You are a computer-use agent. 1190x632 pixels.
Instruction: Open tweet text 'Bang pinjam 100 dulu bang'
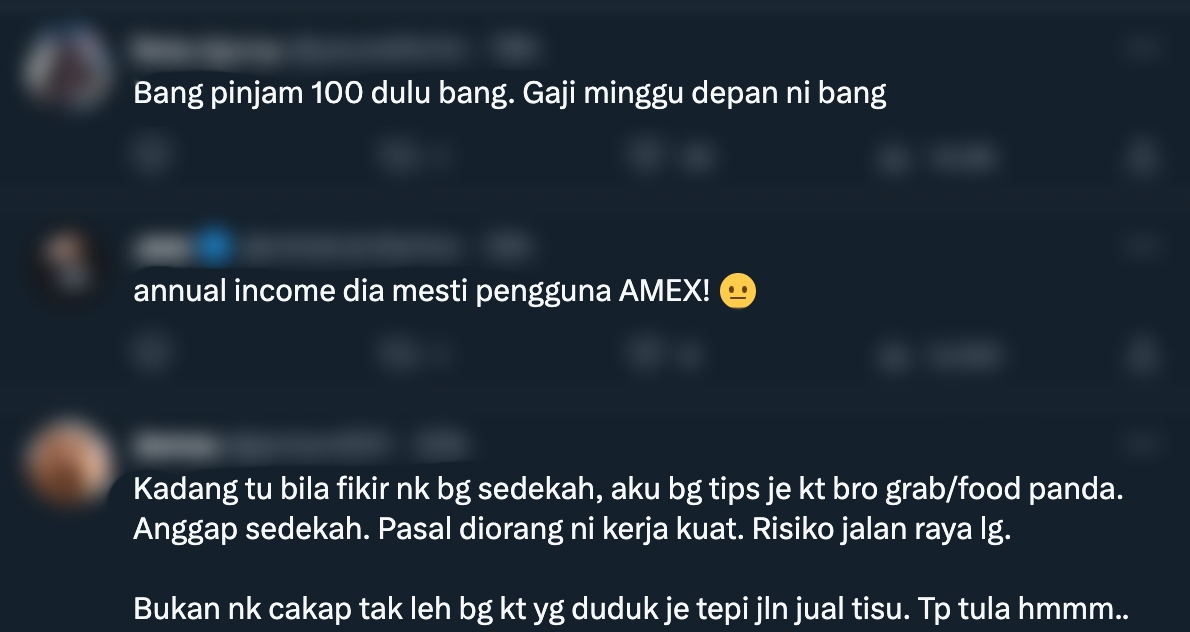510,93
